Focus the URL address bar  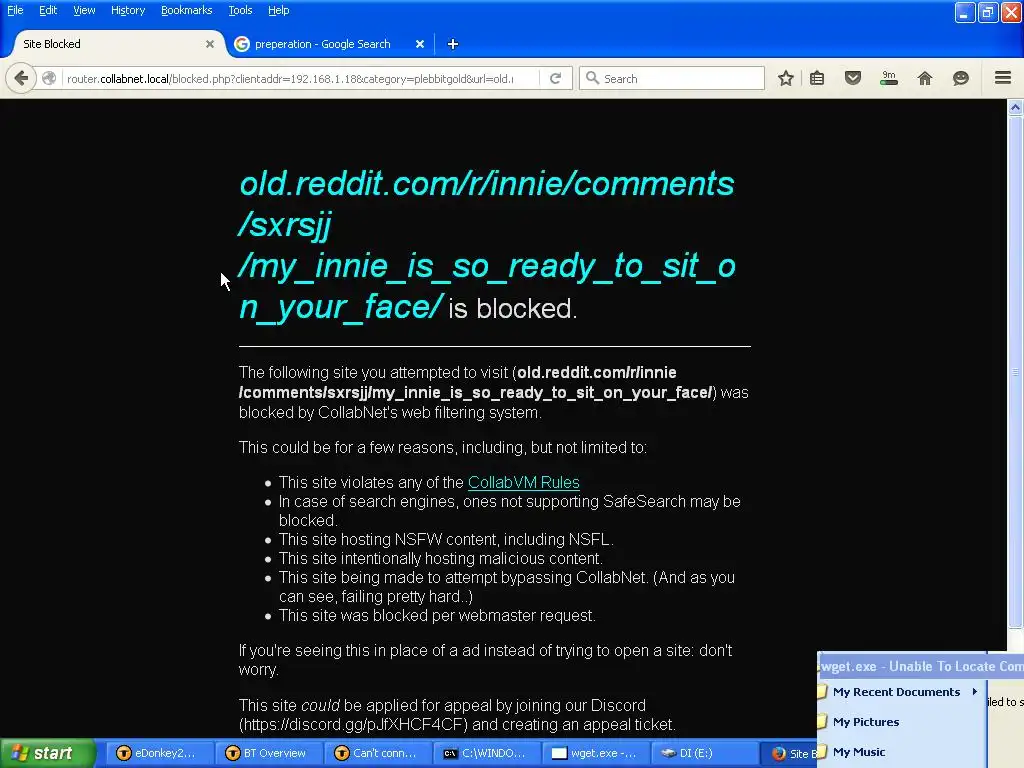coord(290,78)
